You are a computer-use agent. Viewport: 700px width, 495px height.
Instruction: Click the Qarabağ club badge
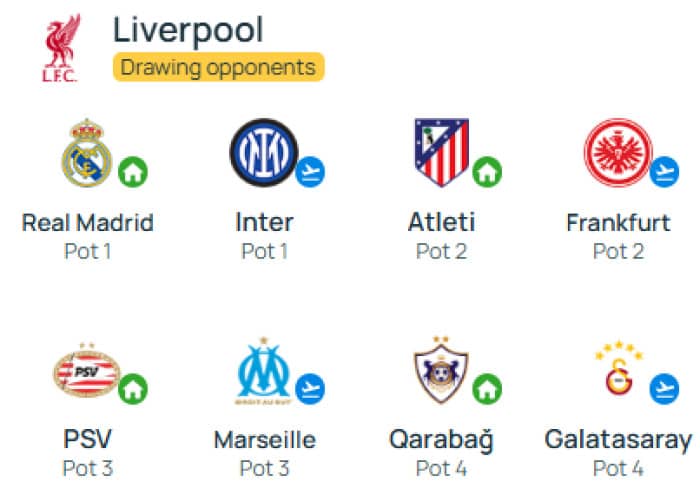[x=441, y=370]
